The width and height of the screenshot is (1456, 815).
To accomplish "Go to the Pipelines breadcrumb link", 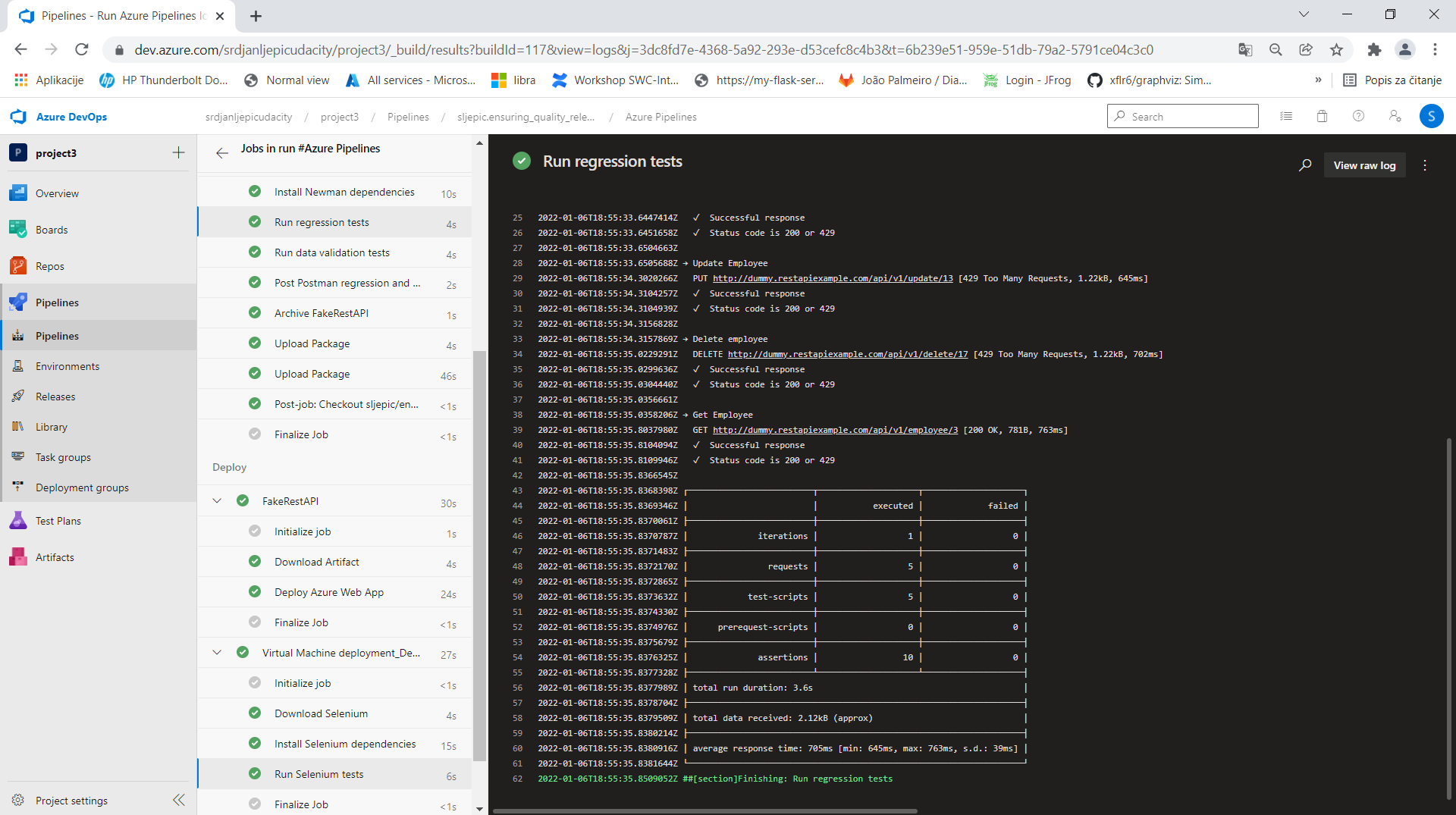I will coord(407,116).
